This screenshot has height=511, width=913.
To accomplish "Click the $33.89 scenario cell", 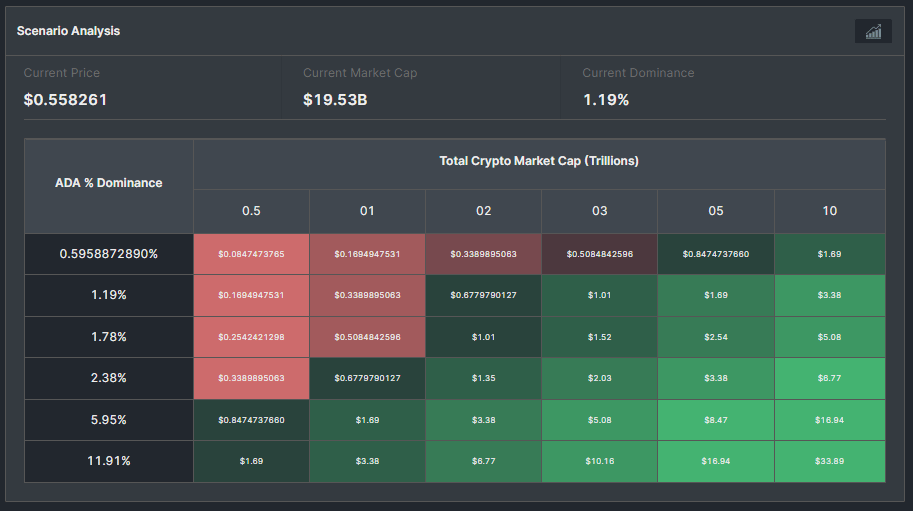I will pos(829,461).
